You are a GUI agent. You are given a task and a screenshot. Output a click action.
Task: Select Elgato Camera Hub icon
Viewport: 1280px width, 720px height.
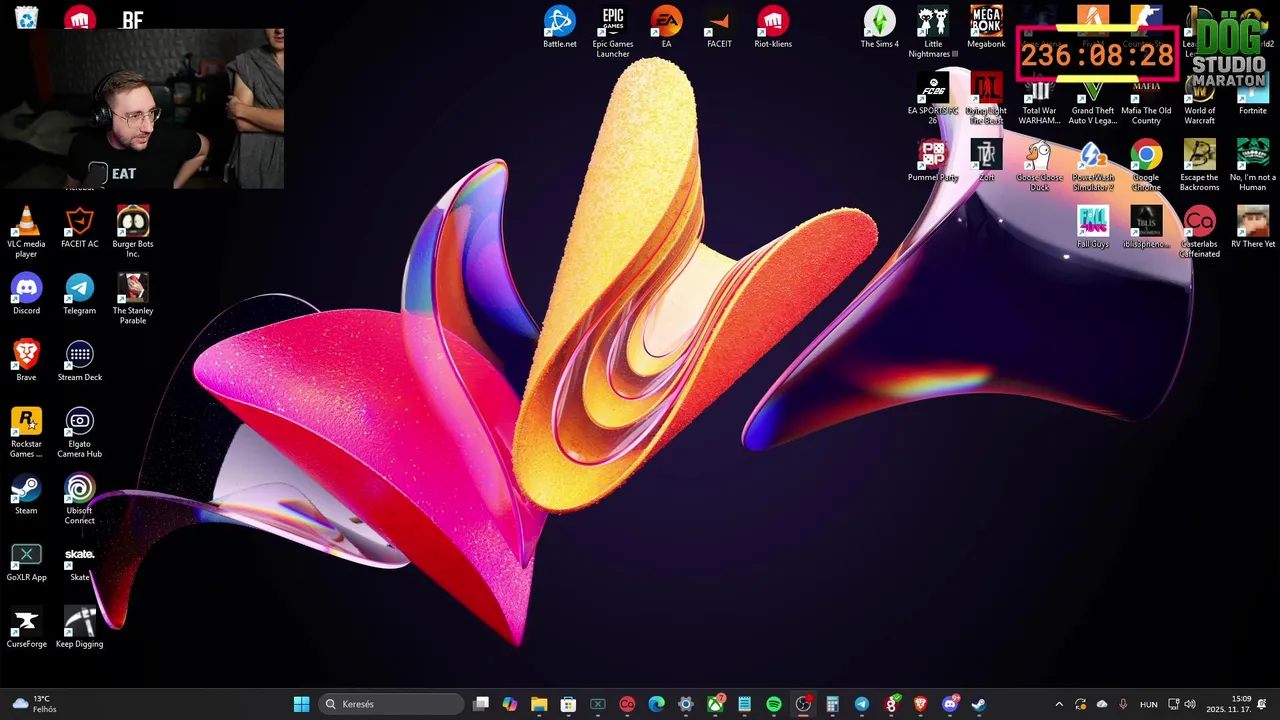point(79,433)
